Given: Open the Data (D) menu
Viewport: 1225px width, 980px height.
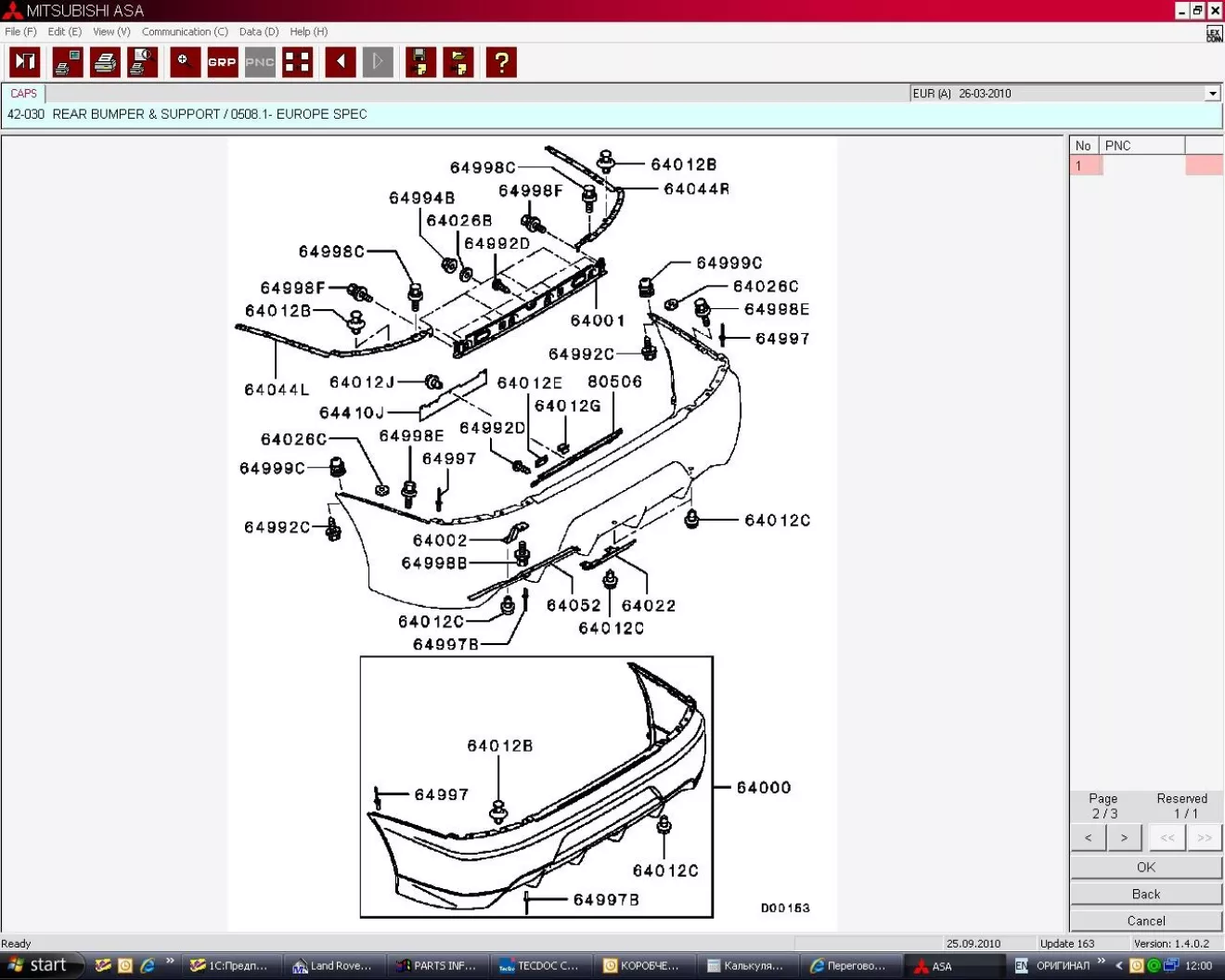Looking at the screenshot, I should pos(258,32).
